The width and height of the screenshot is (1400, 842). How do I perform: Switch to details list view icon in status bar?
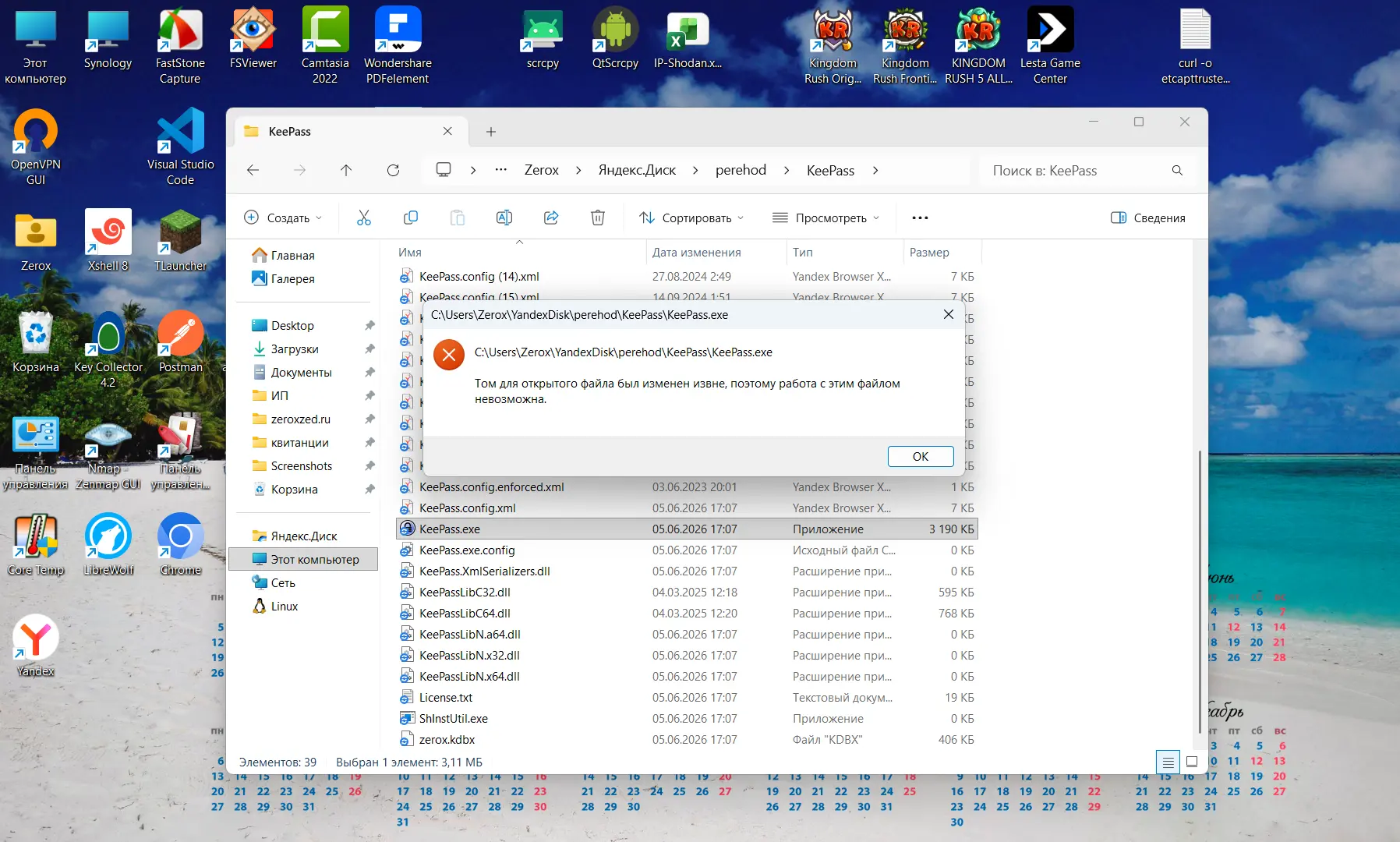coord(1168,762)
